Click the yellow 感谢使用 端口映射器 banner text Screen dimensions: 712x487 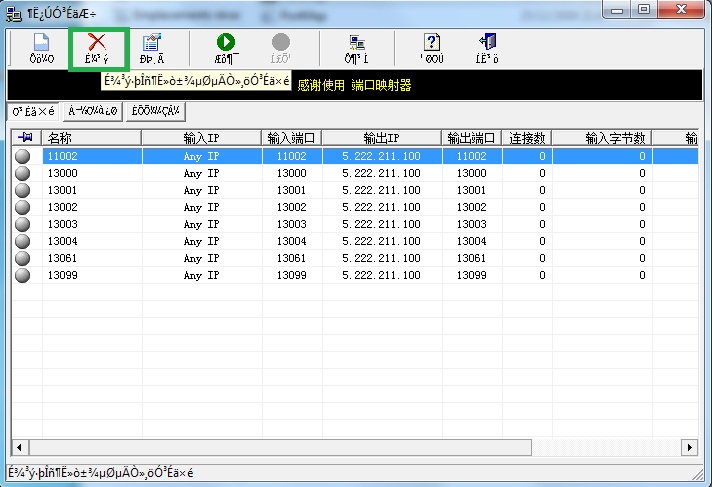[x=354, y=85]
